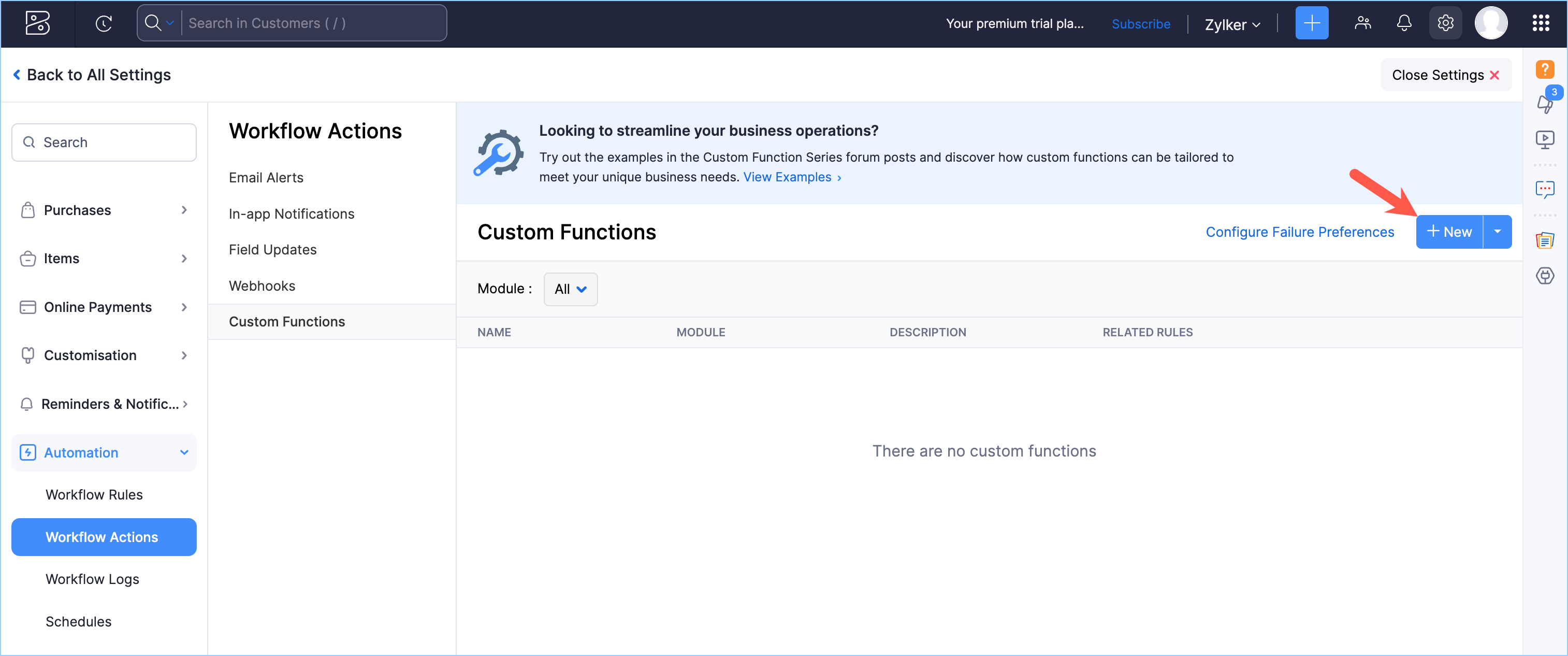This screenshot has width=1568, height=656.
Task: Click the New custom function button
Action: [1449, 232]
